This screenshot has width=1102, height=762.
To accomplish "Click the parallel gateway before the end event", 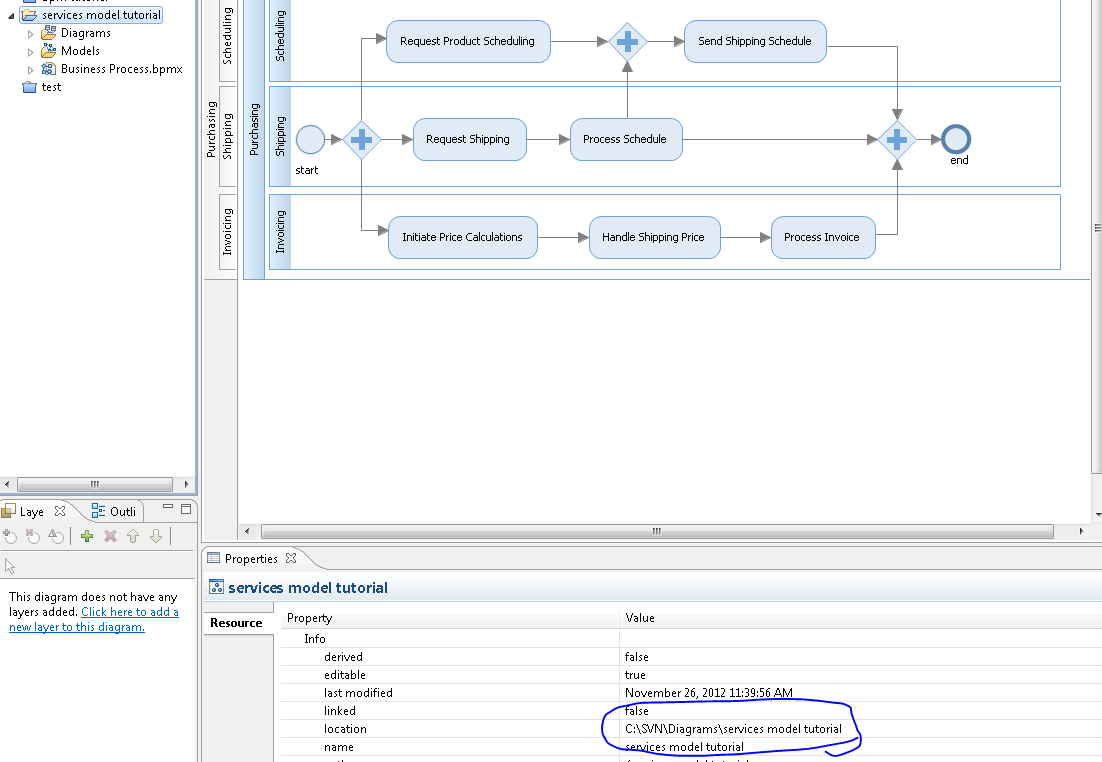I will [x=897, y=140].
